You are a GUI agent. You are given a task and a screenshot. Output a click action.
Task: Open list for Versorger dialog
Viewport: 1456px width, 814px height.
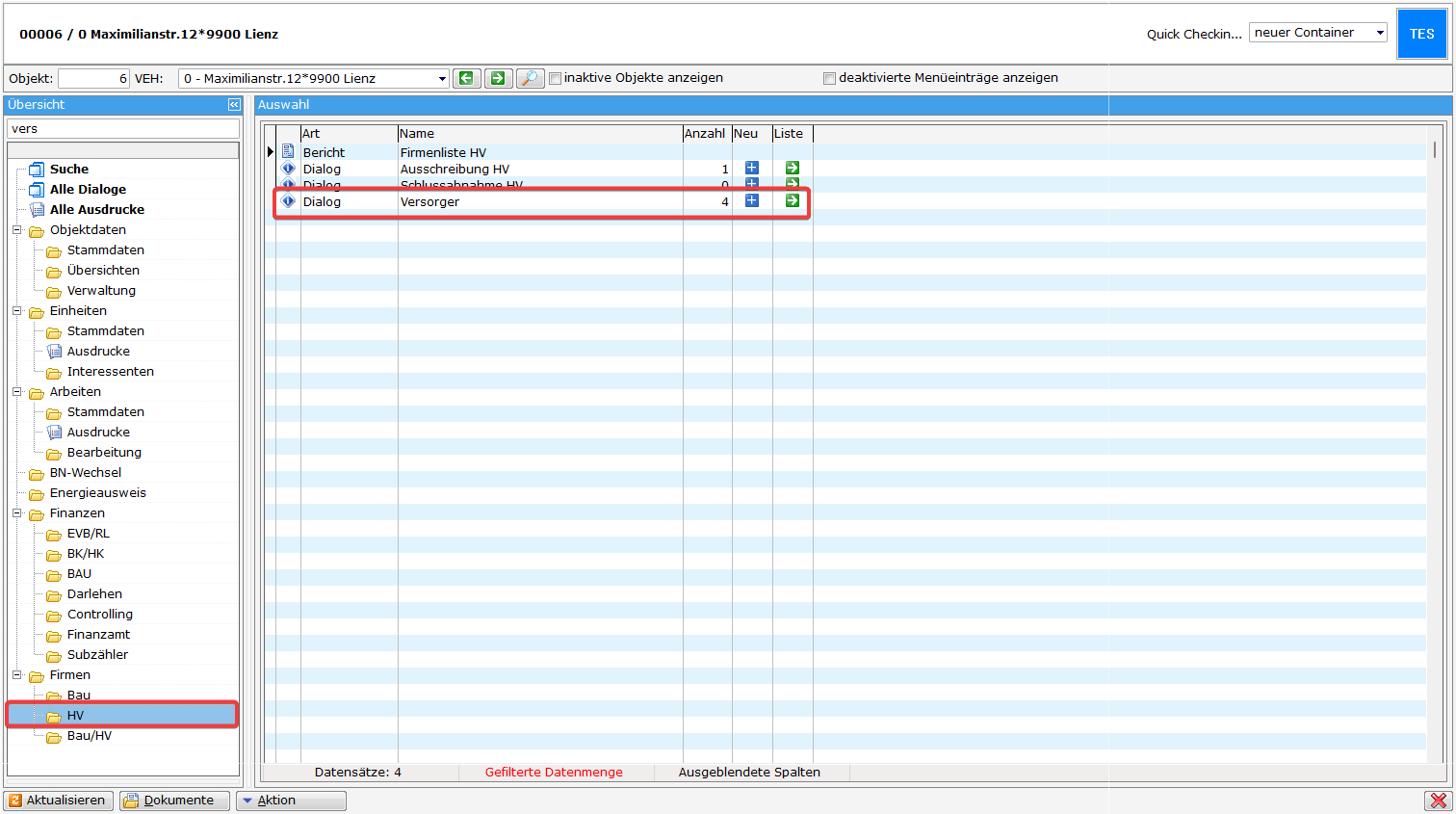coord(792,200)
